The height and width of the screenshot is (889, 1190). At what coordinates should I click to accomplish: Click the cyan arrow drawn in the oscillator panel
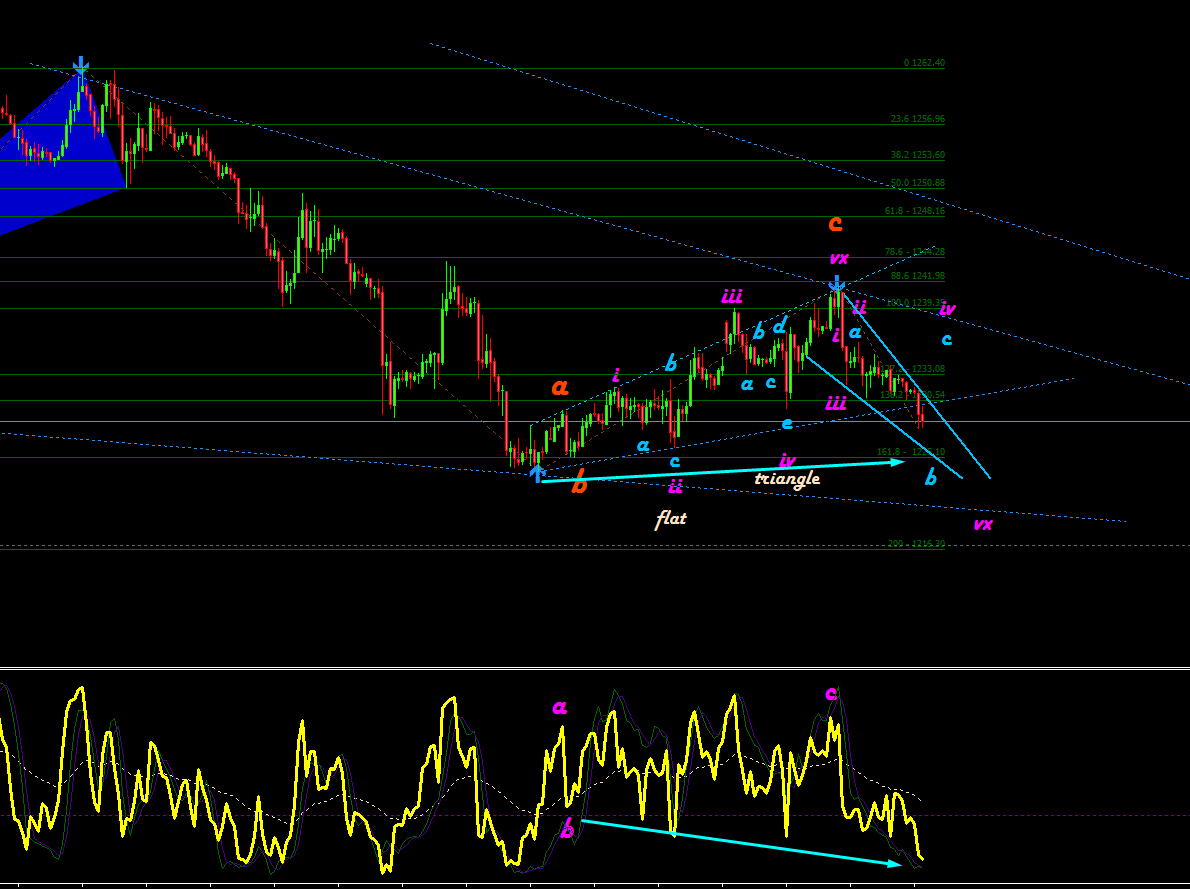(x=741, y=843)
